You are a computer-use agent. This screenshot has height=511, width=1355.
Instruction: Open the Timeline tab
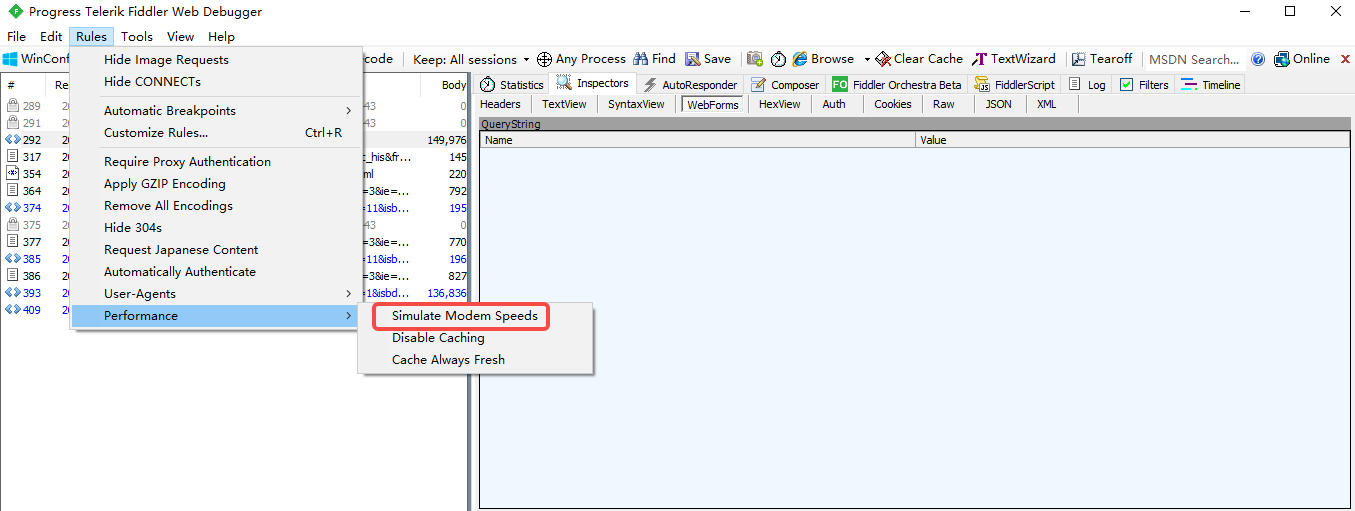click(x=1211, y=85)
